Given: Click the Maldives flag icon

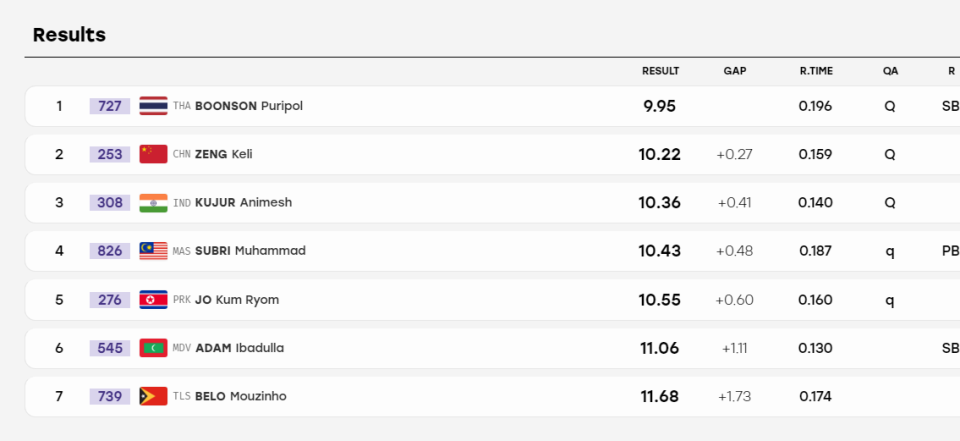Looking at the screenshot, I should 153,348.
